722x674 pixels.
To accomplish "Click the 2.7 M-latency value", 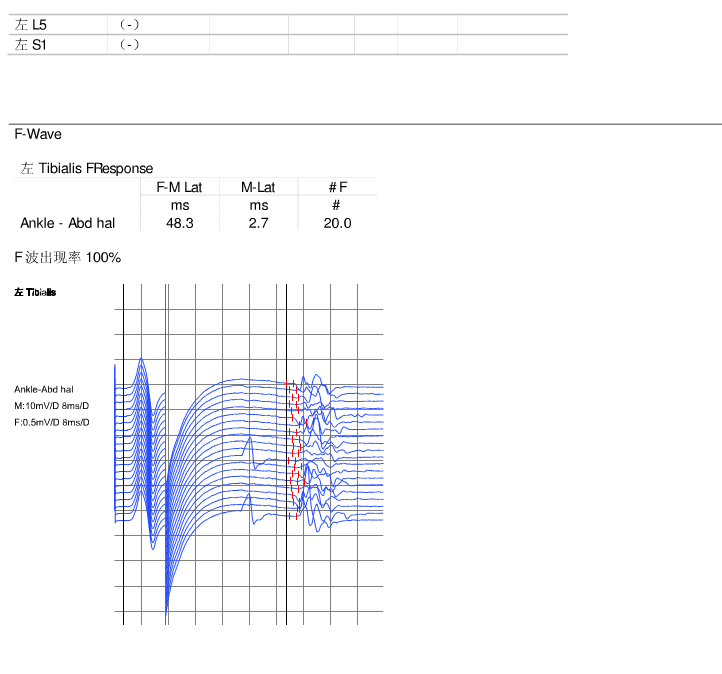I will pyautogui.click(x=258, y=223).
